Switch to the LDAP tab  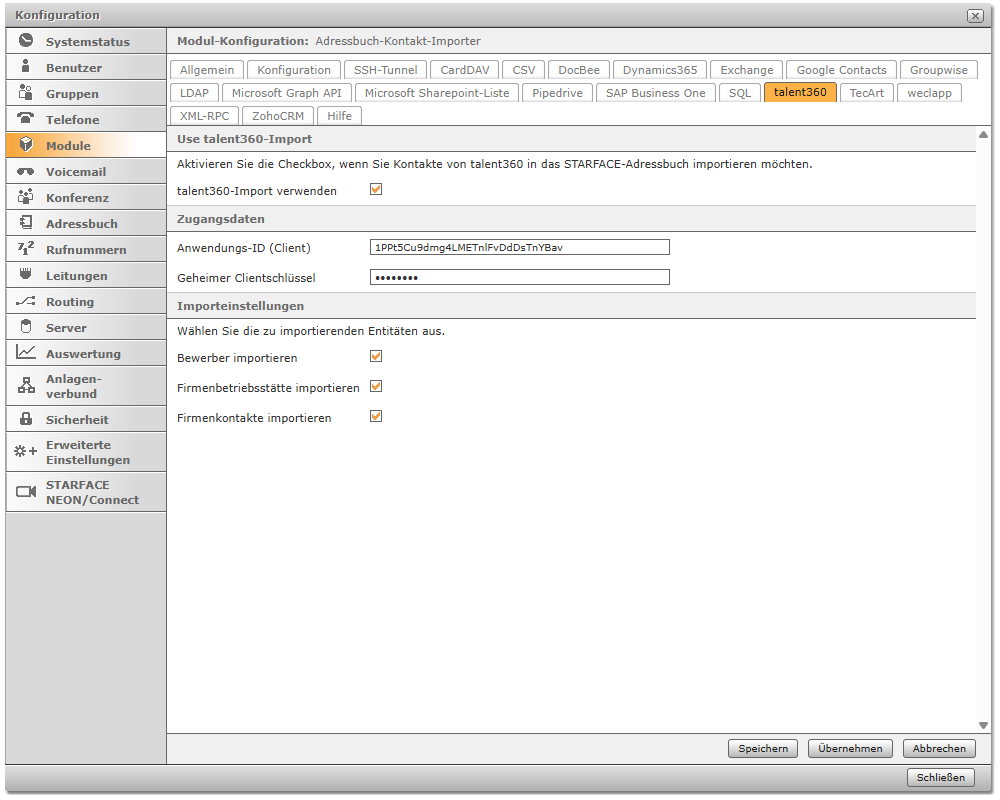tap(194, 93)
